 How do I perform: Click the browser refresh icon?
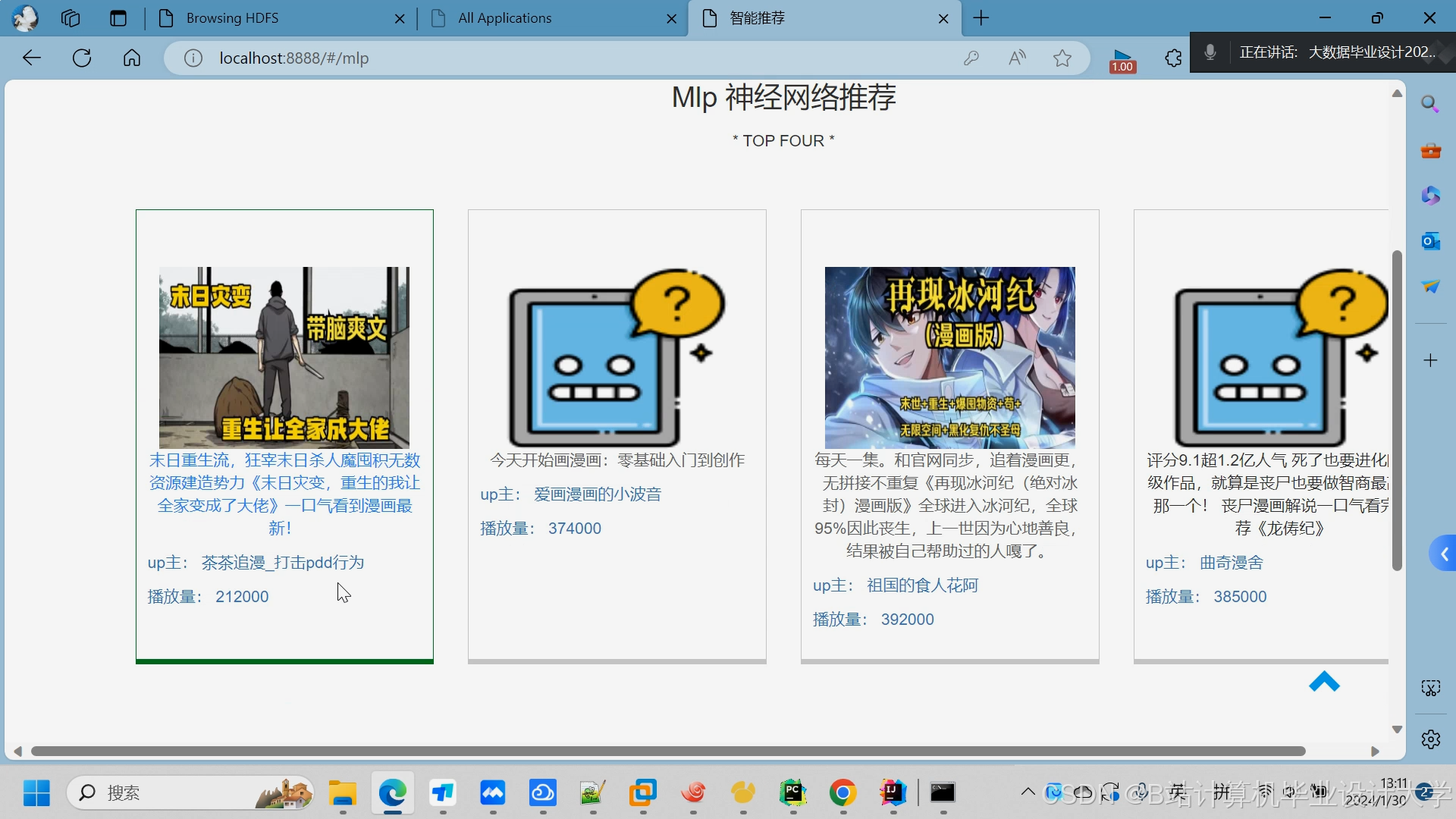[82, 58]
